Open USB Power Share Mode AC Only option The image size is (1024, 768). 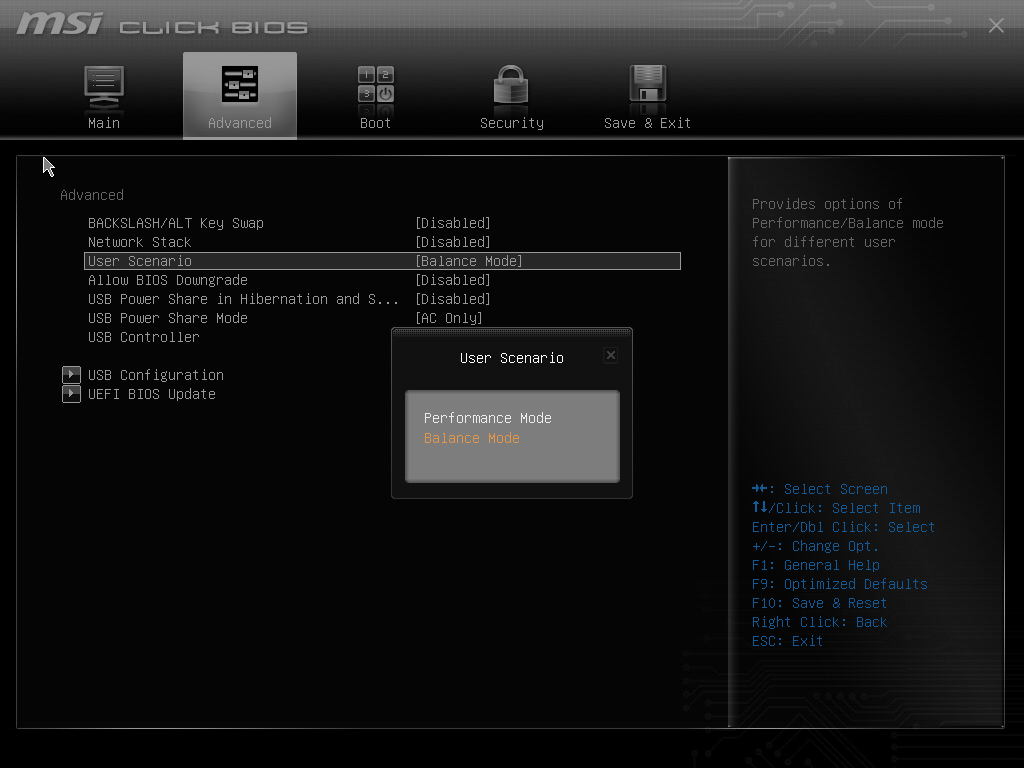(449, 318)
